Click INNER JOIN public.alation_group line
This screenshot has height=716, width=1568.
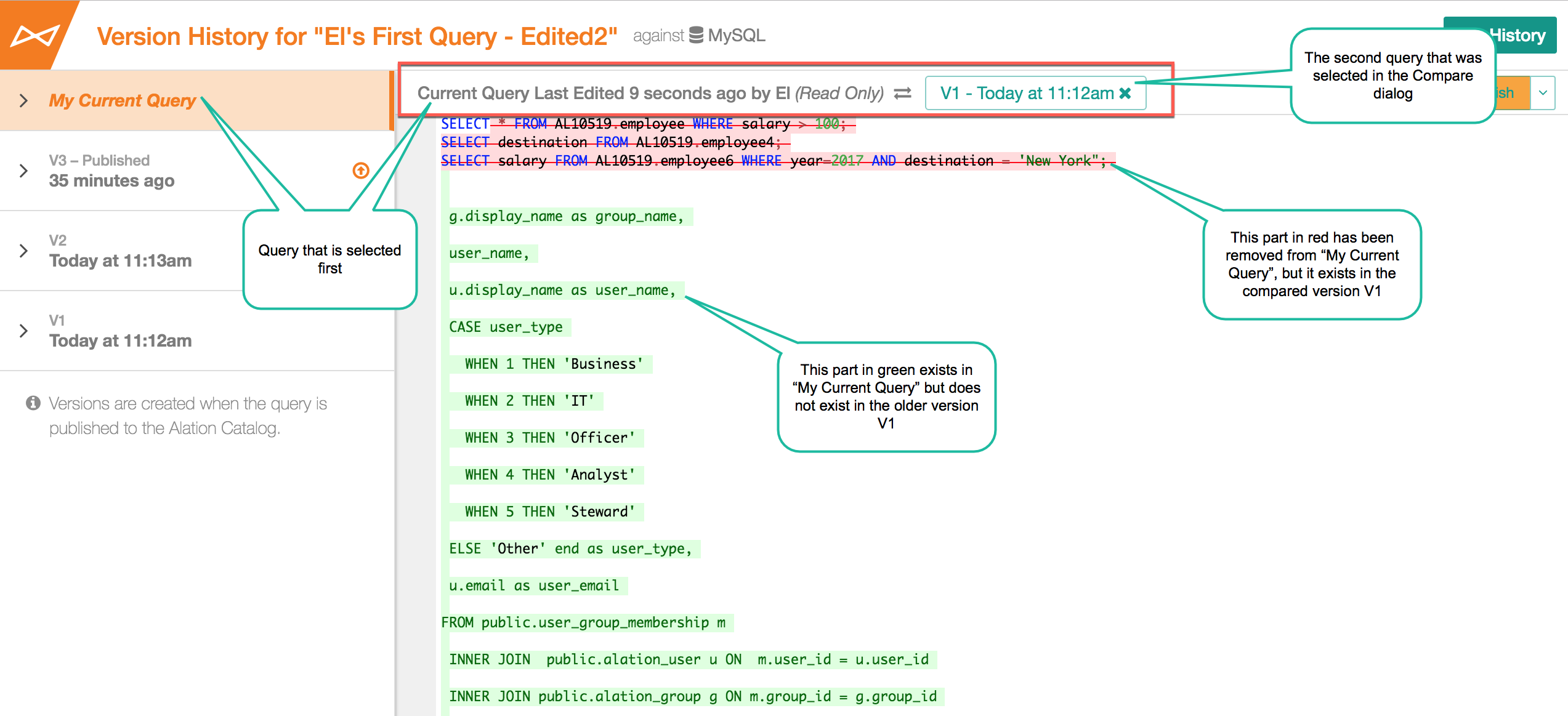point(693,696)
